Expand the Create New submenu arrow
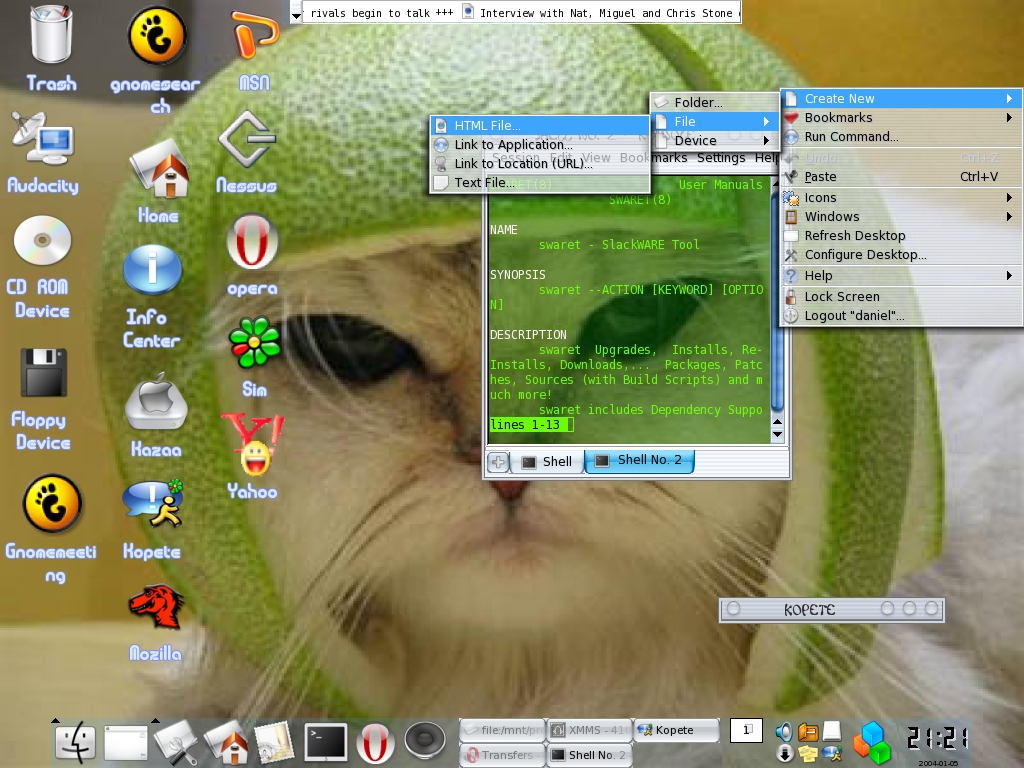 (1009, 99)
